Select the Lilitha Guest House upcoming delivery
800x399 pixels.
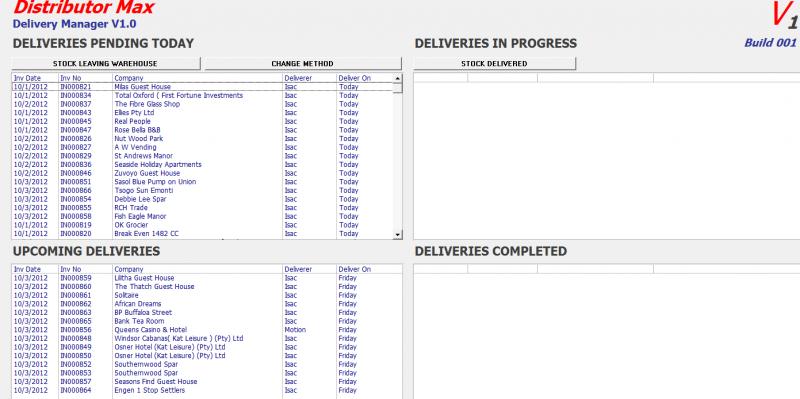pyautogui.click(x=207, y=278)
